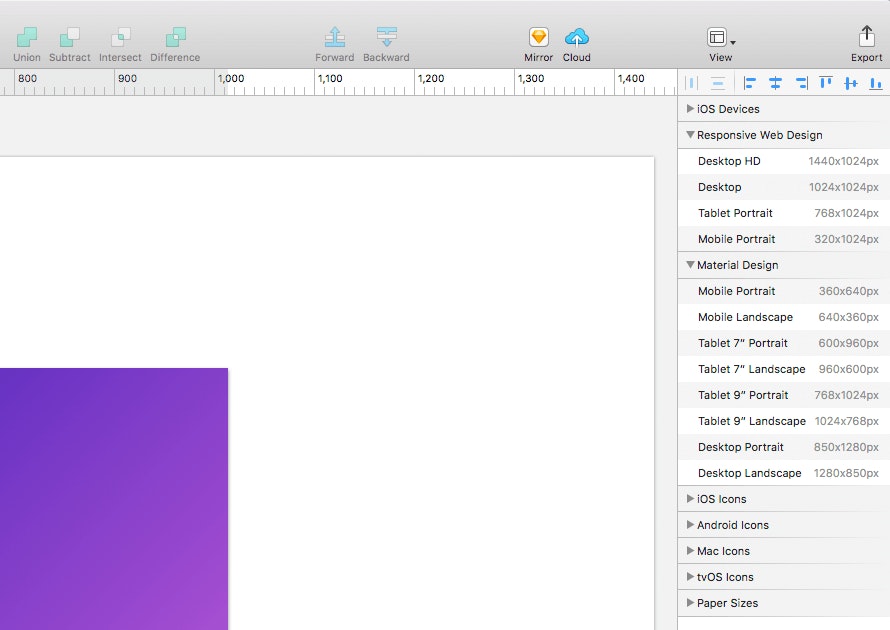Distribute layers horizontally

(691, 83)
